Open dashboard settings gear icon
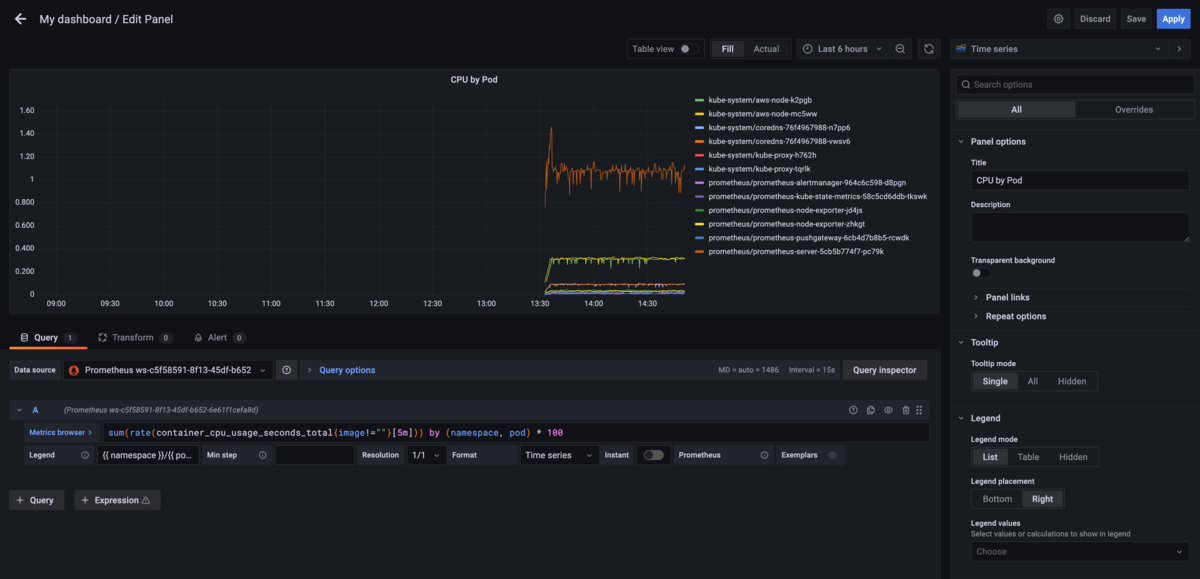 point(1059,19)
